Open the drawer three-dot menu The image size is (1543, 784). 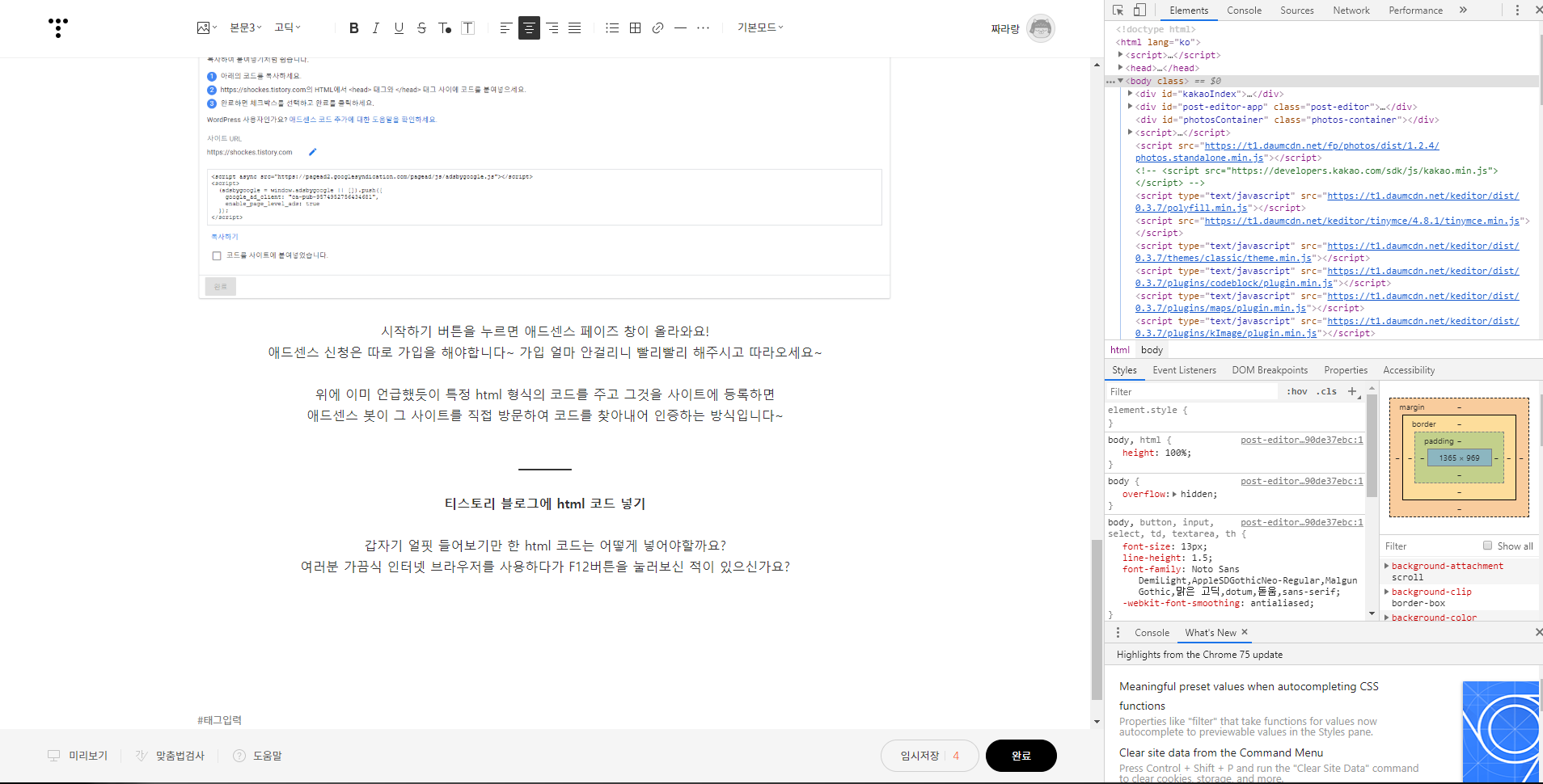coord(1118,633)
